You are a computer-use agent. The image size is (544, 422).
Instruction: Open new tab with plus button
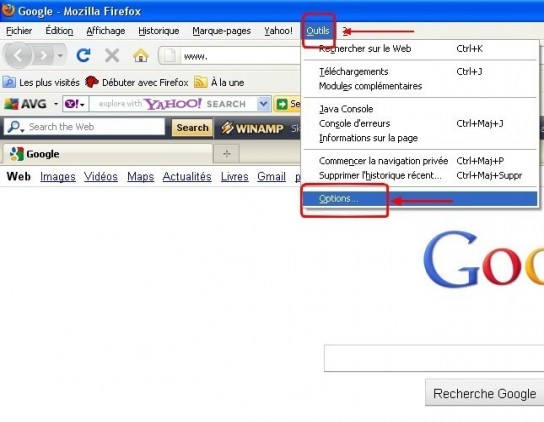(x=227, y=154)
